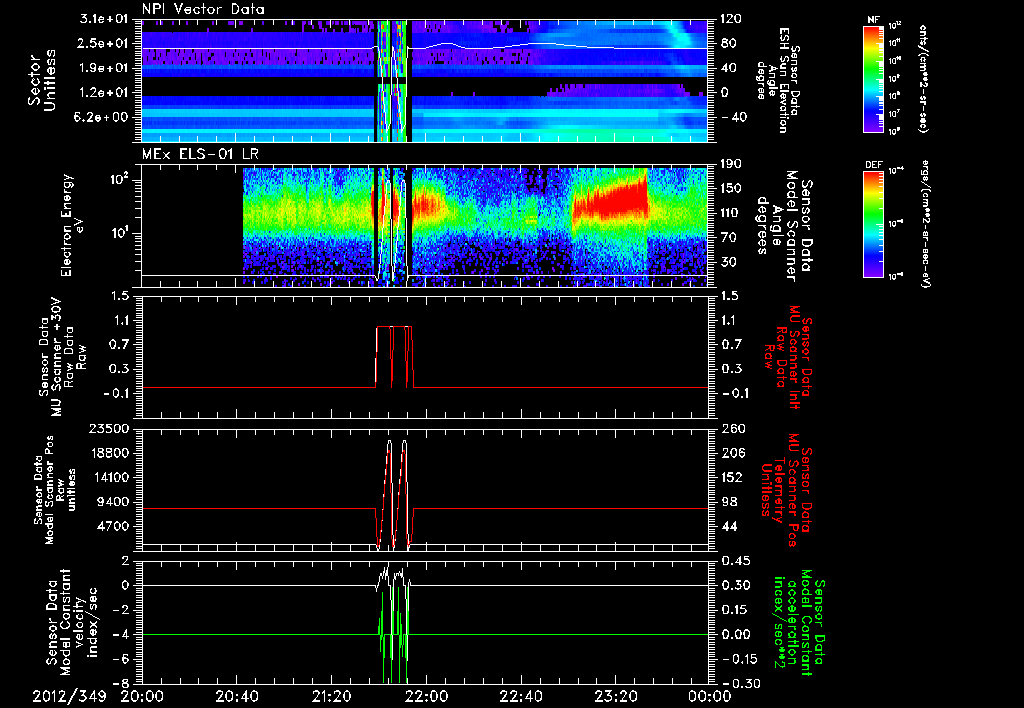Viewport: 1024px width, 708px height.
Task: Click the "MU Scanner +30V Raw Data" label
Action: tap(63, 357)
